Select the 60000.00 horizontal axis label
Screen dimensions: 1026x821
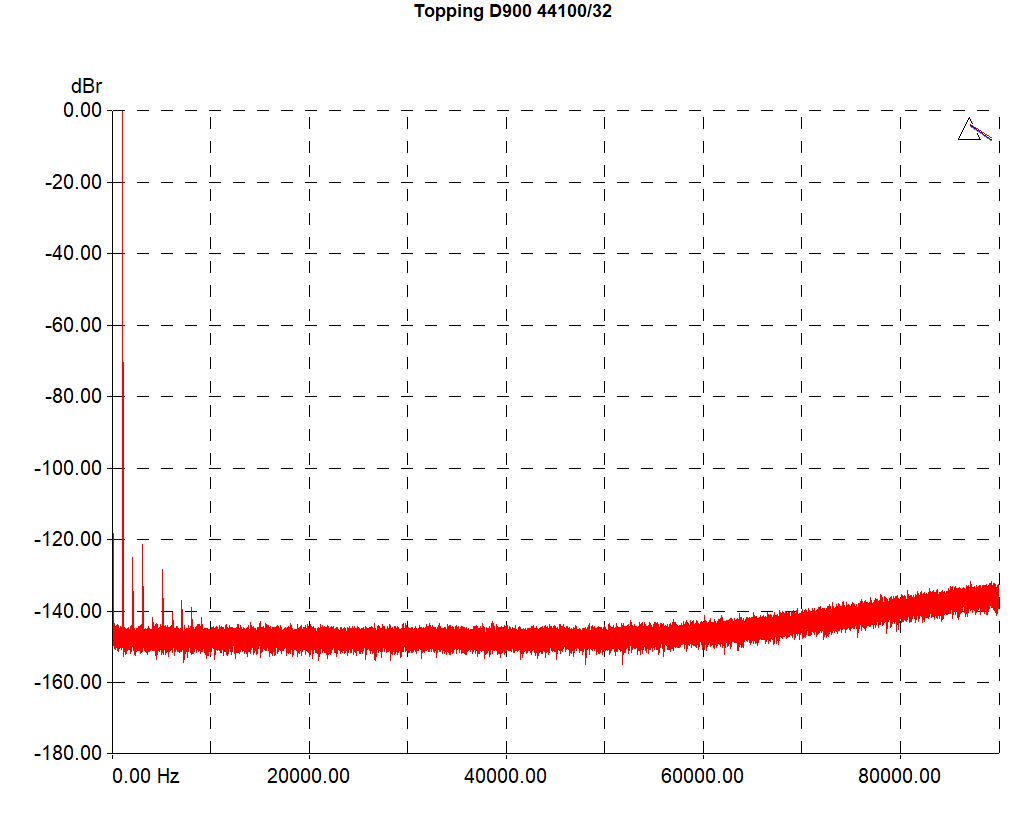point(702,776)
